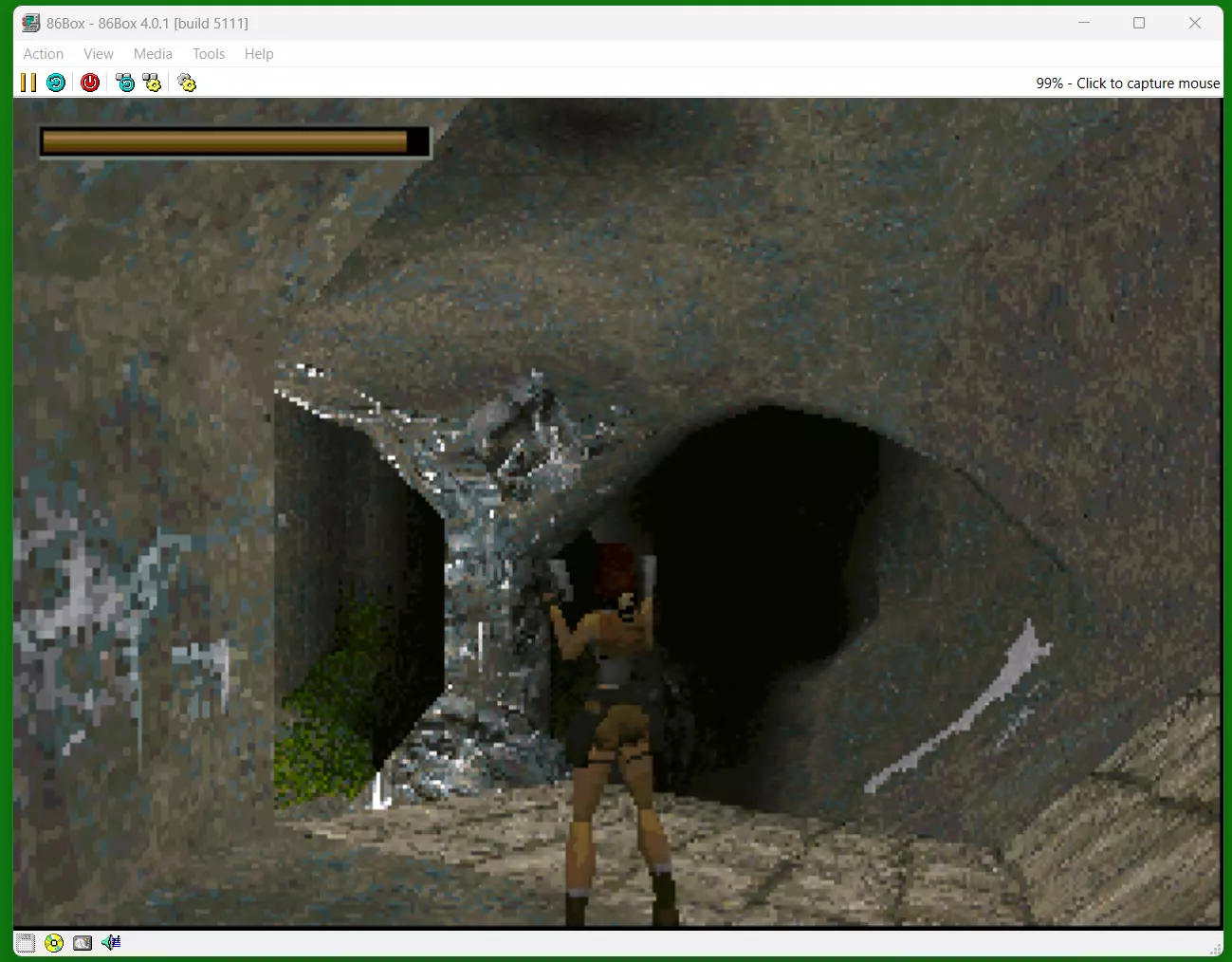Image resolution: width=1232 pixels, height=962 pixels.
Task: Close the 86Box window
Action: coord(1195,23)
